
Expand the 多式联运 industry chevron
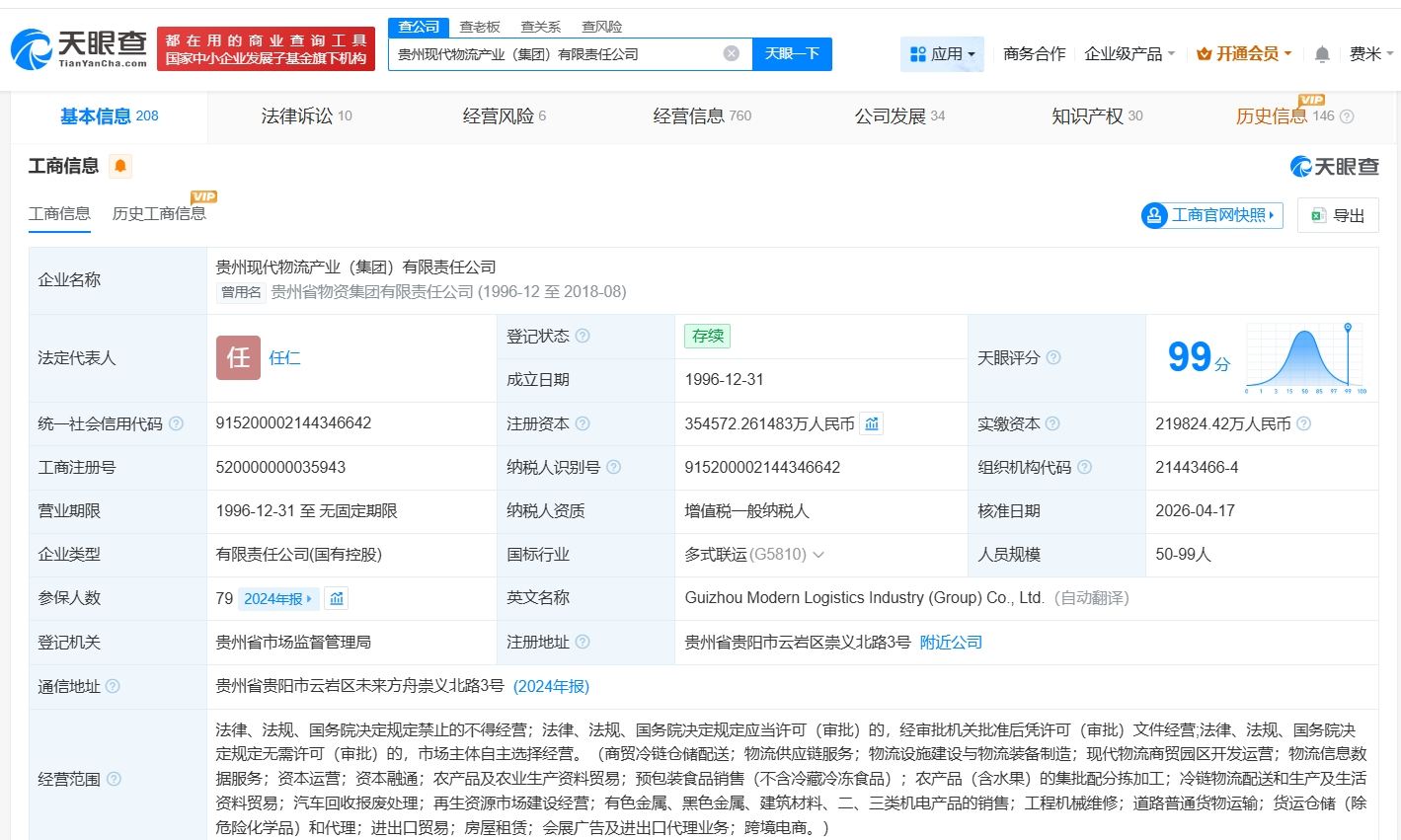point(818,555)
